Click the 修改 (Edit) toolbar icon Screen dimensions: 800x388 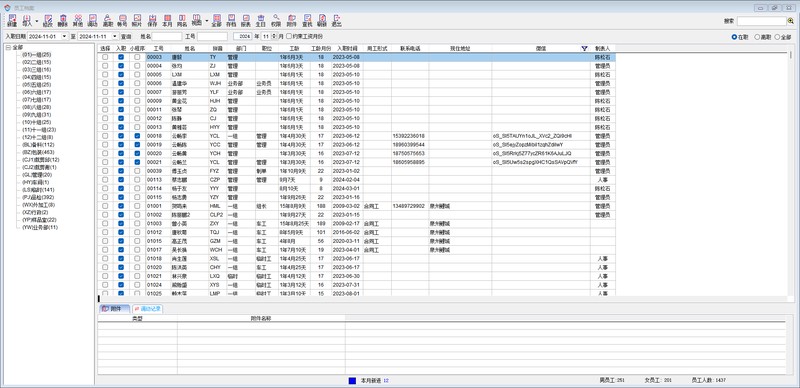point(48,20)
